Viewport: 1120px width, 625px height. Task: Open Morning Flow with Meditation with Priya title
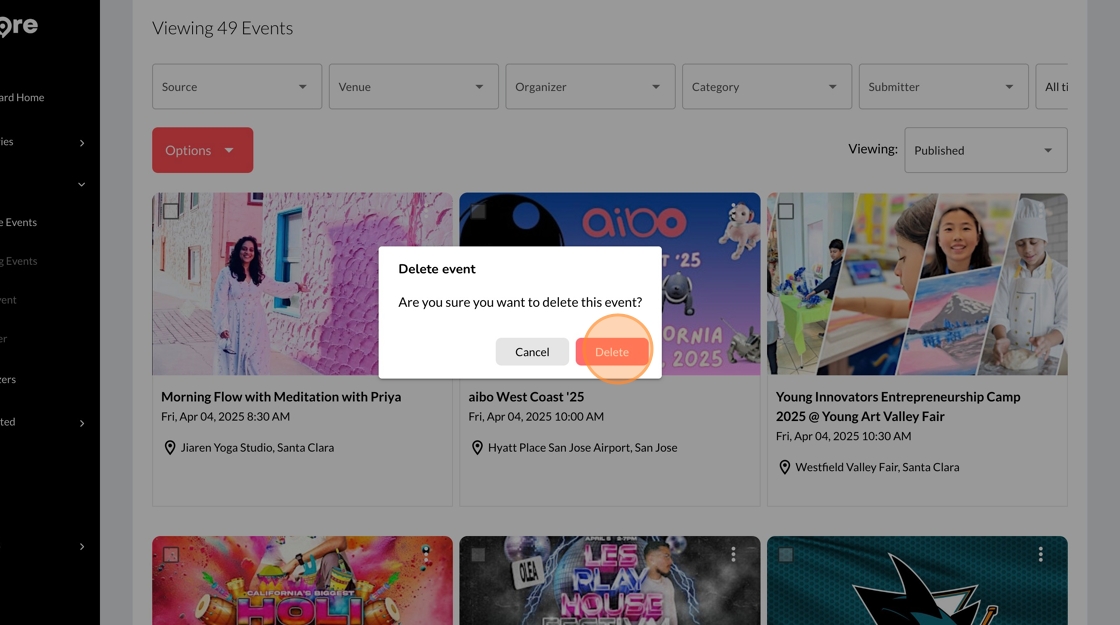tap(281, 396)
